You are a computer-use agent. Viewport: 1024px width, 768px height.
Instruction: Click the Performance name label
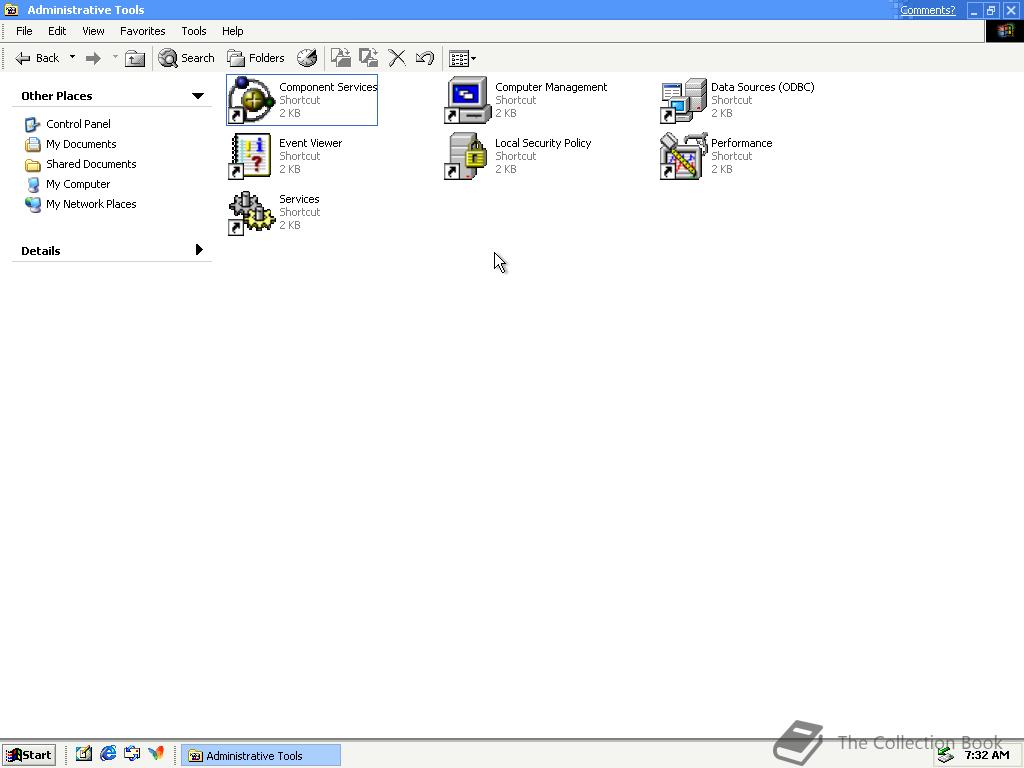click(741, 143)
